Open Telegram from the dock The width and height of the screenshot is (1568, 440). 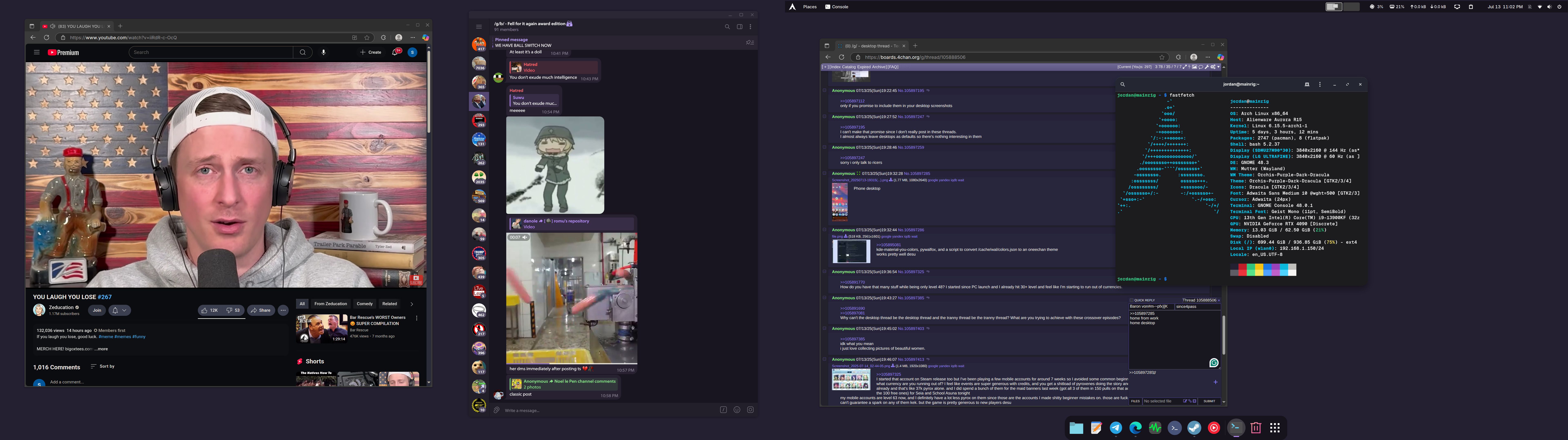coord(1116,428)
